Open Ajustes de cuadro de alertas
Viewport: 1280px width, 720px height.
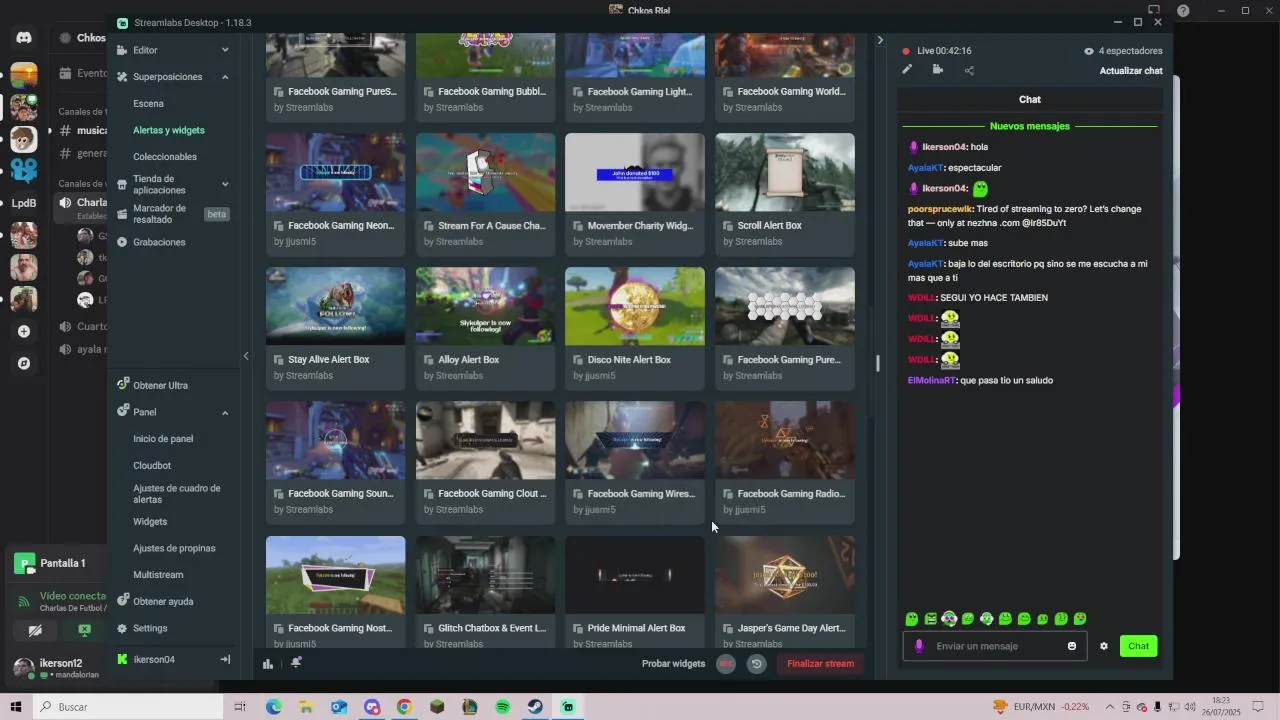tap(177, 494)
